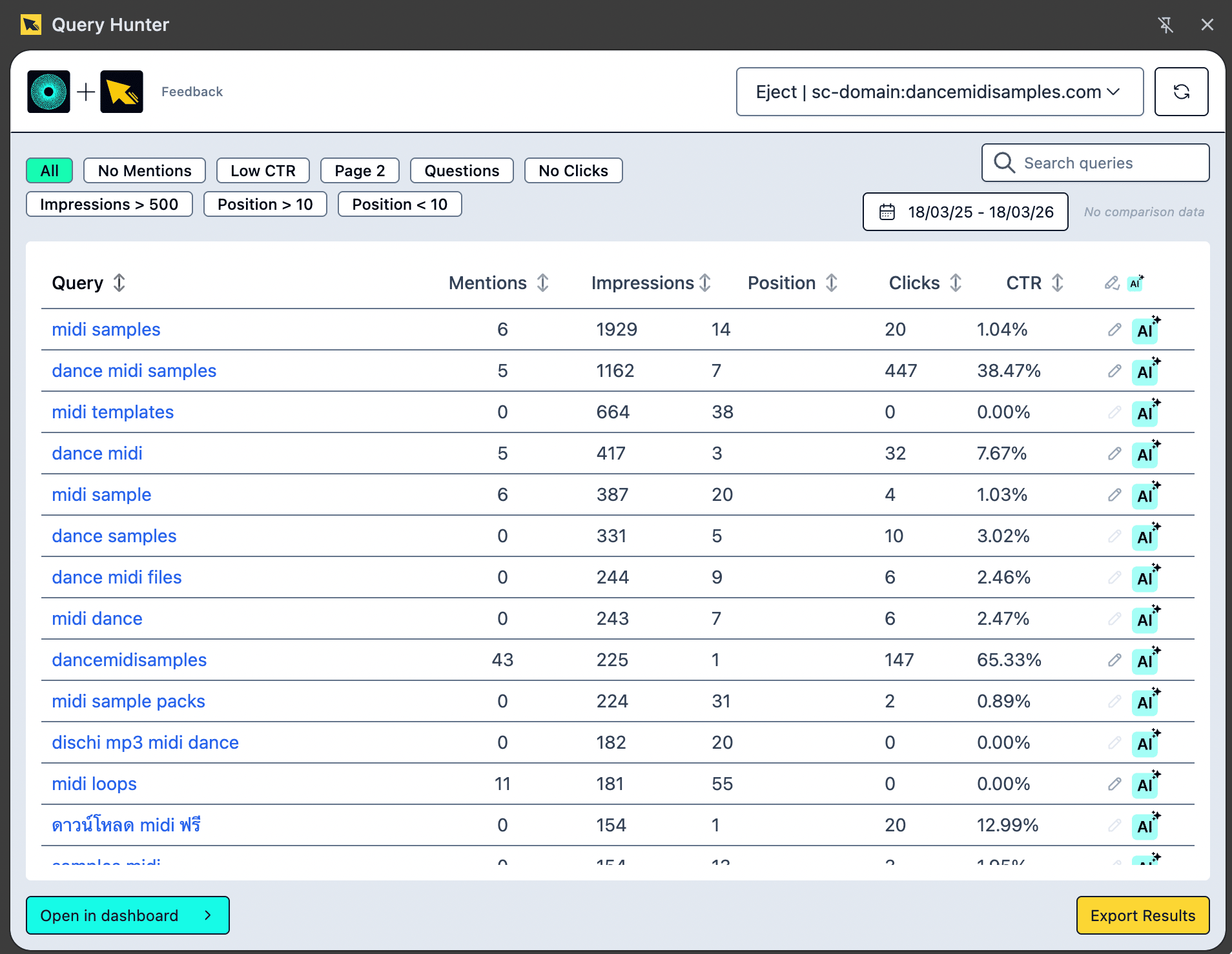Sort the table by Impressions
This screenshot has width=1232, height=954.
click(x=705, y=283)
